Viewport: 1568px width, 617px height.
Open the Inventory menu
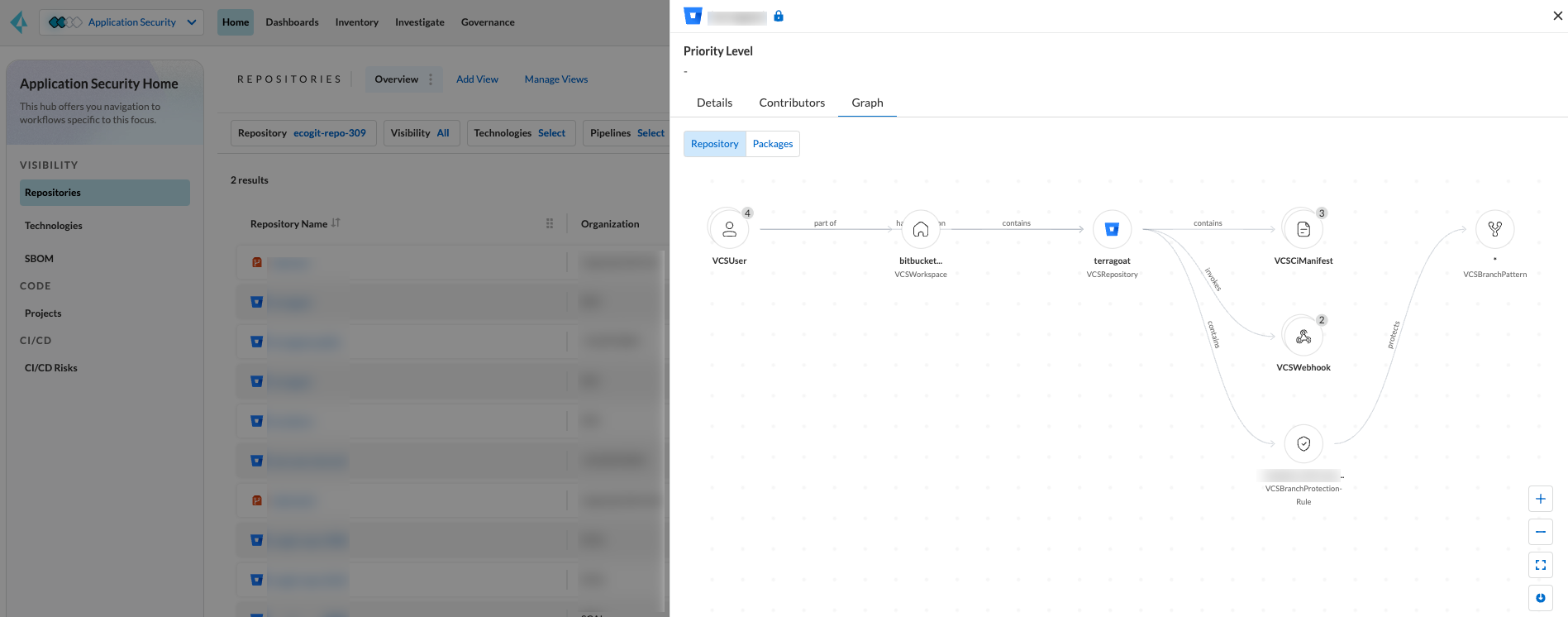(x=357, y=22)
